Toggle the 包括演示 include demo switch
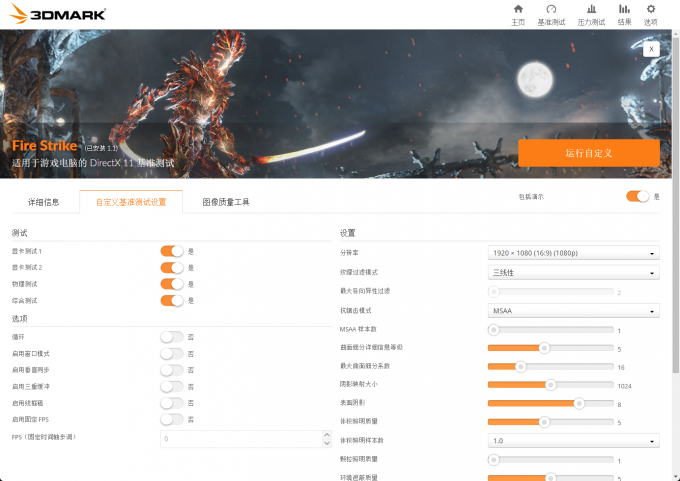680x481 pixels. pos(638,196)
